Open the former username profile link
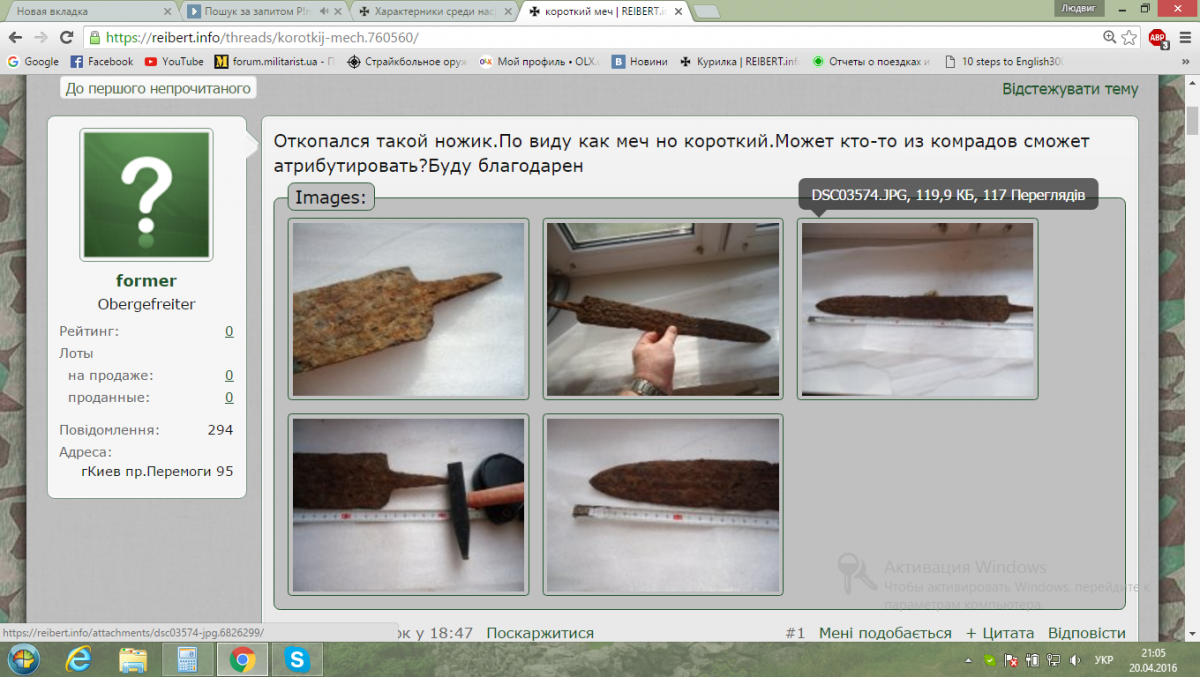1200x677 pixels. [x=146, y=280]
